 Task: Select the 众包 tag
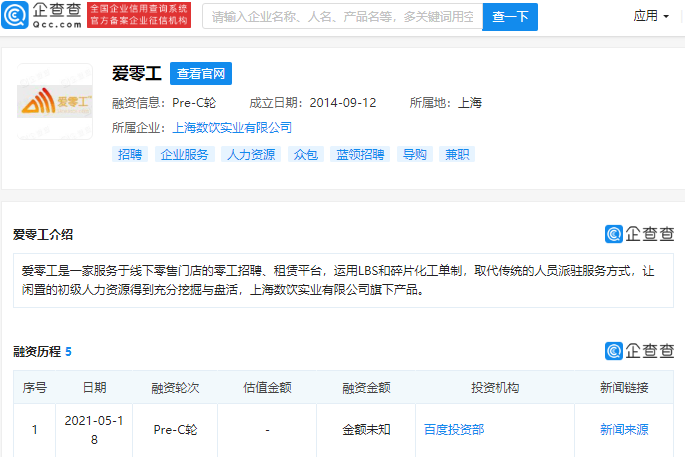tap(305, 154)
